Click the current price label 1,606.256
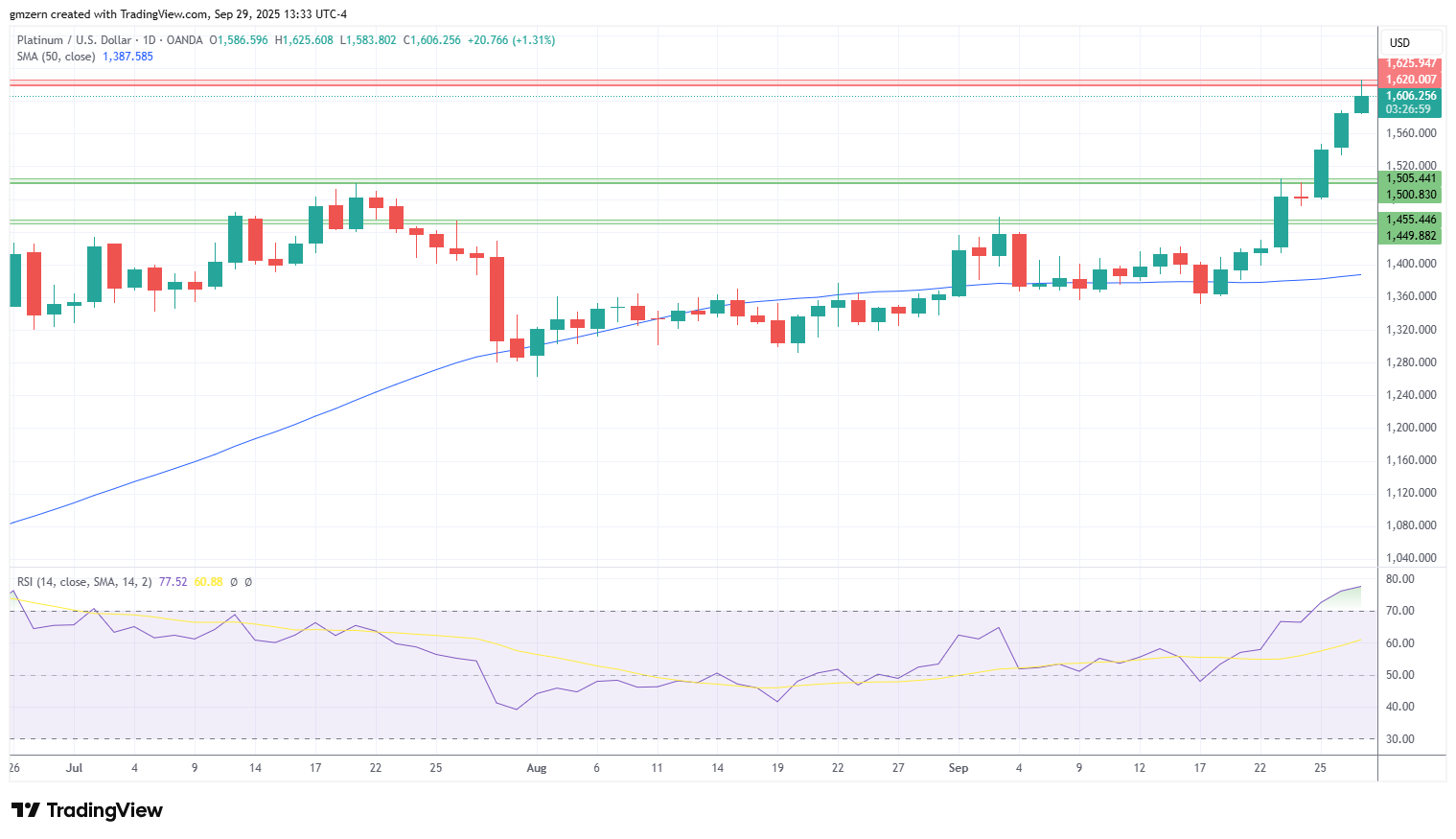1456x839 pixels. point(1410,96)
